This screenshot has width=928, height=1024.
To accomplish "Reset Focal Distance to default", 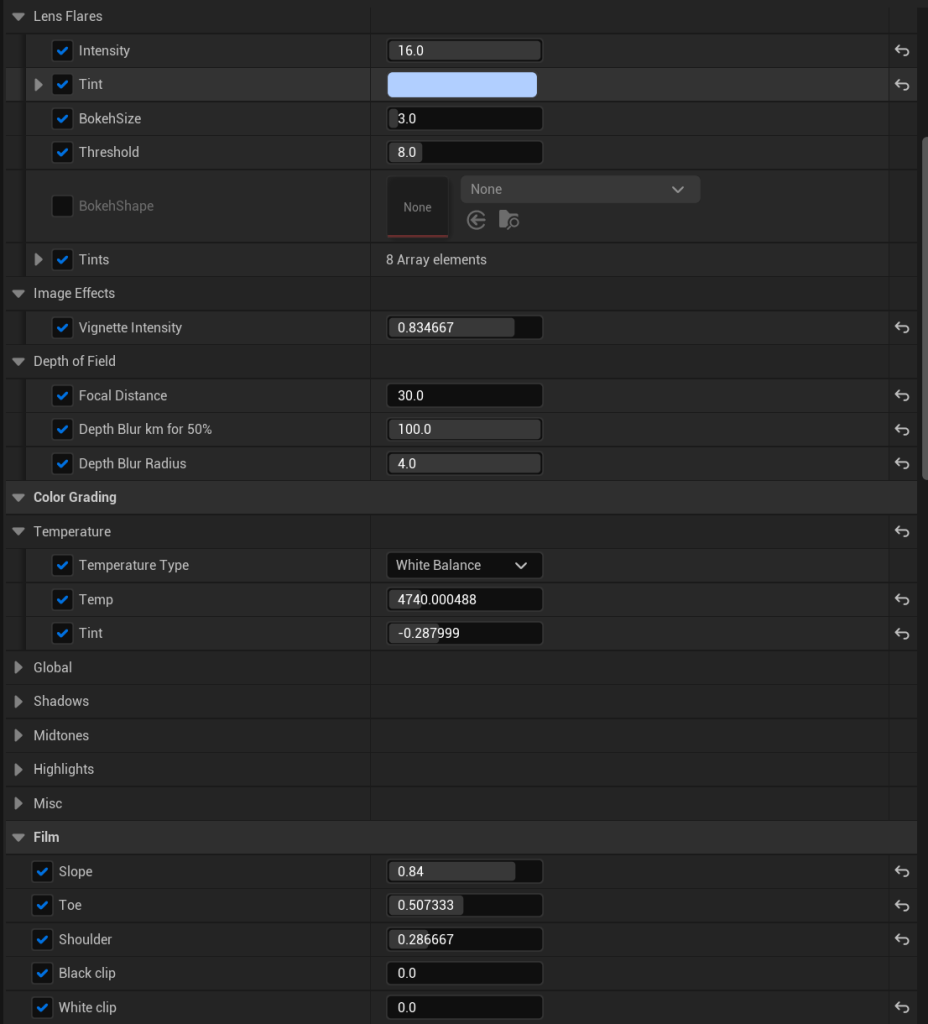I will click(x=901, y=396).
